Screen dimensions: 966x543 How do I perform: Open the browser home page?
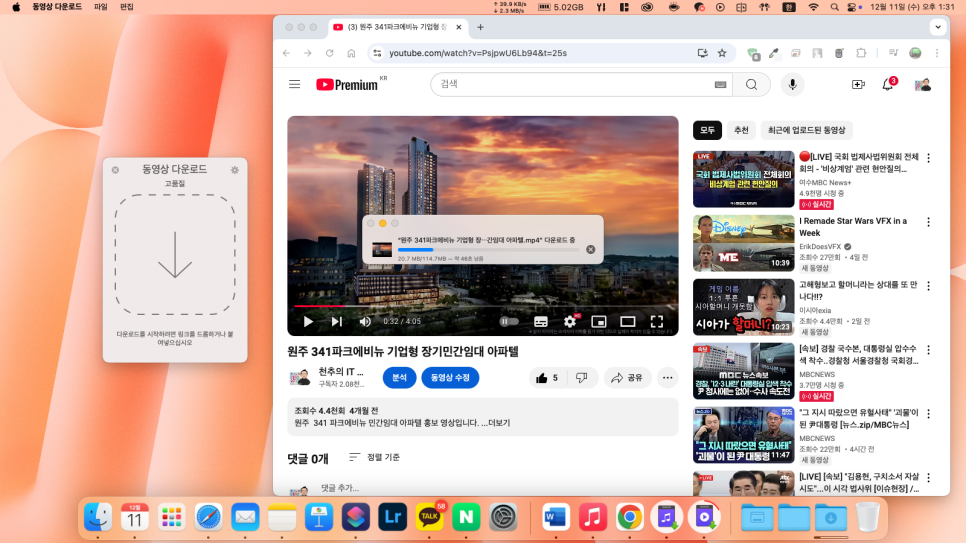[x=351, y=53]
